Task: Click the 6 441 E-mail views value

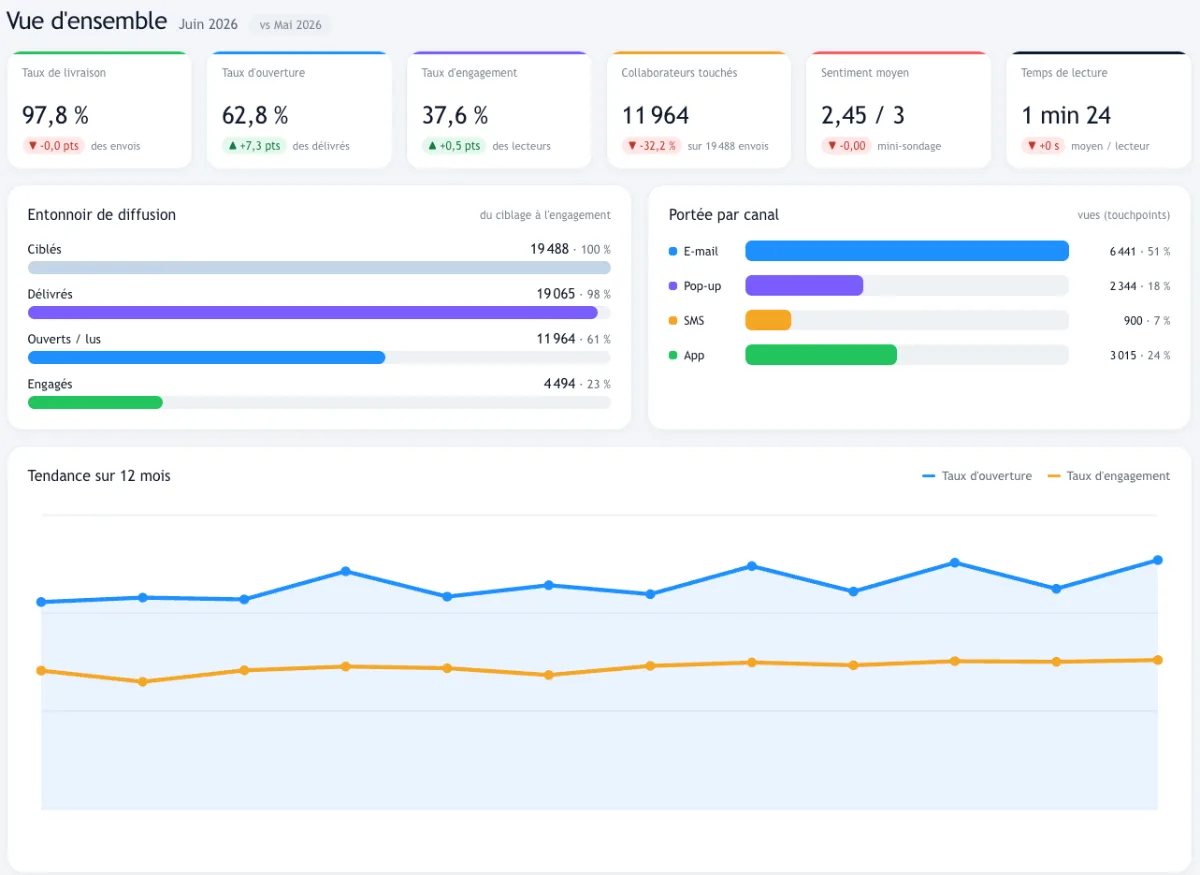Action: click(x=1123, y=251)
